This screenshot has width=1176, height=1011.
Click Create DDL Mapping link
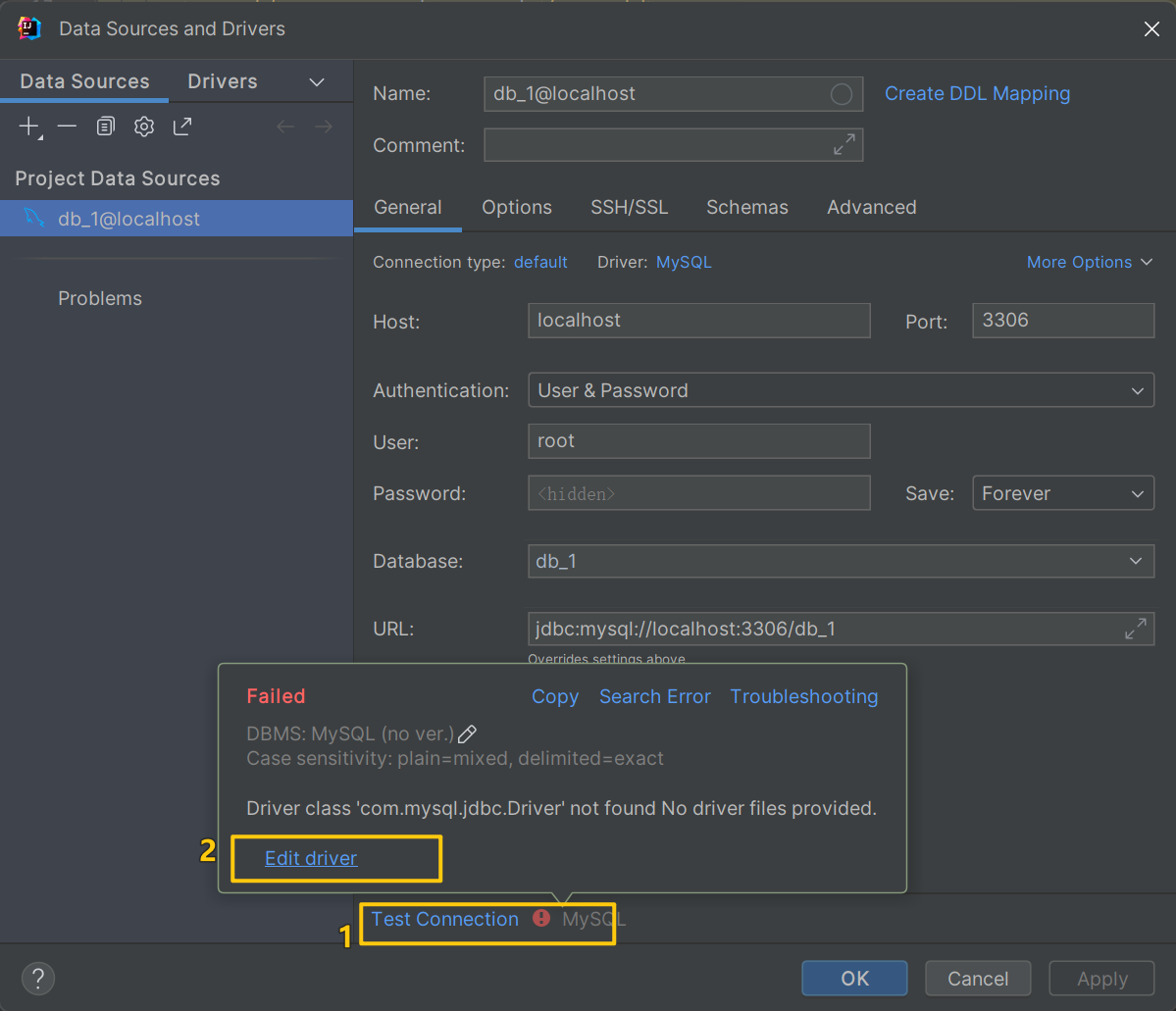pos(977,94)
